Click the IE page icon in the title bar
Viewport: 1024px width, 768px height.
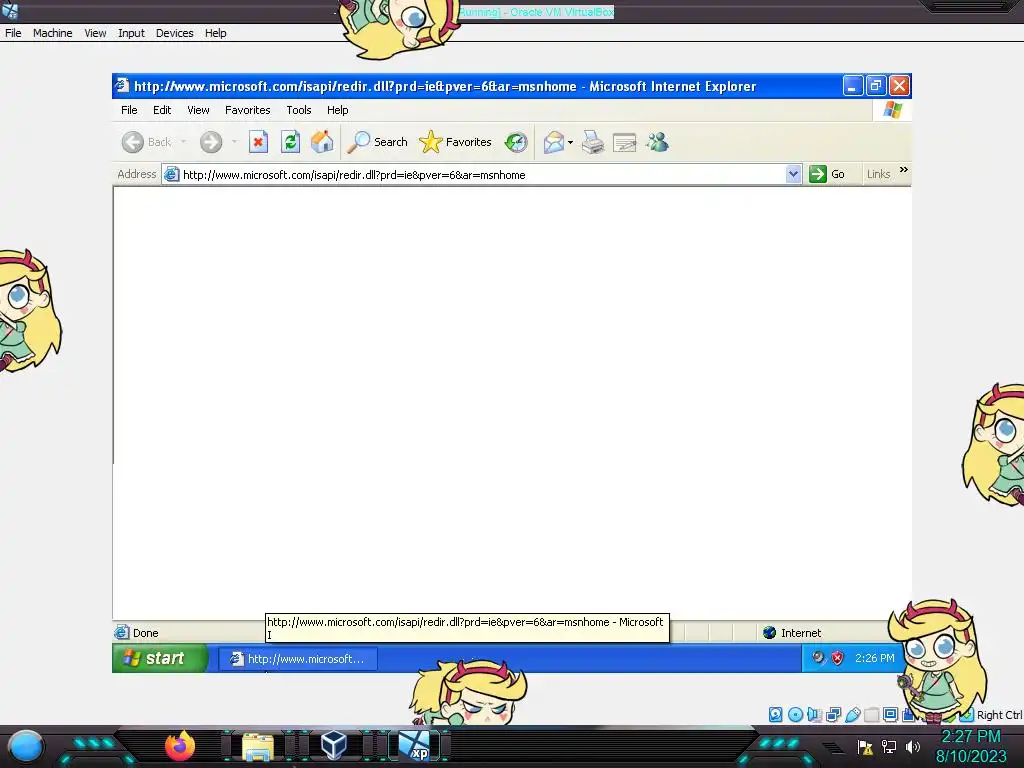[122, 86]
